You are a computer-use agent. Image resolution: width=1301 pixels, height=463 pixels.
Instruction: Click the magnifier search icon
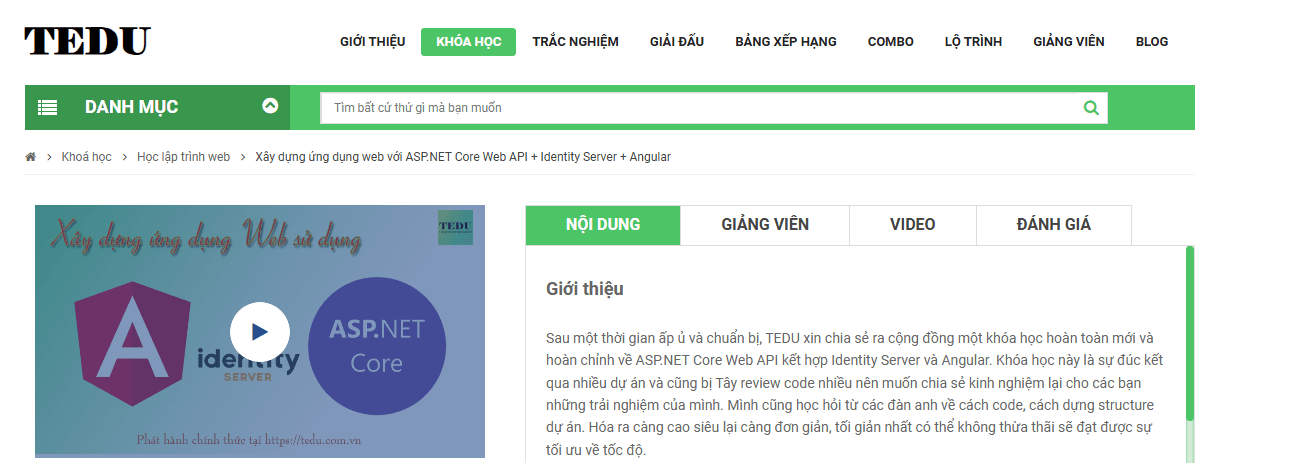[x=1091, y=108]
